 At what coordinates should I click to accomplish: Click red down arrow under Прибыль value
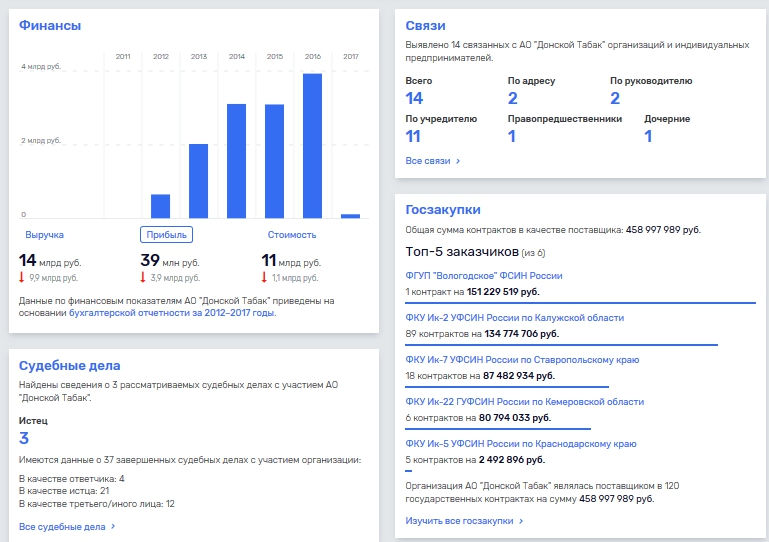143,278
